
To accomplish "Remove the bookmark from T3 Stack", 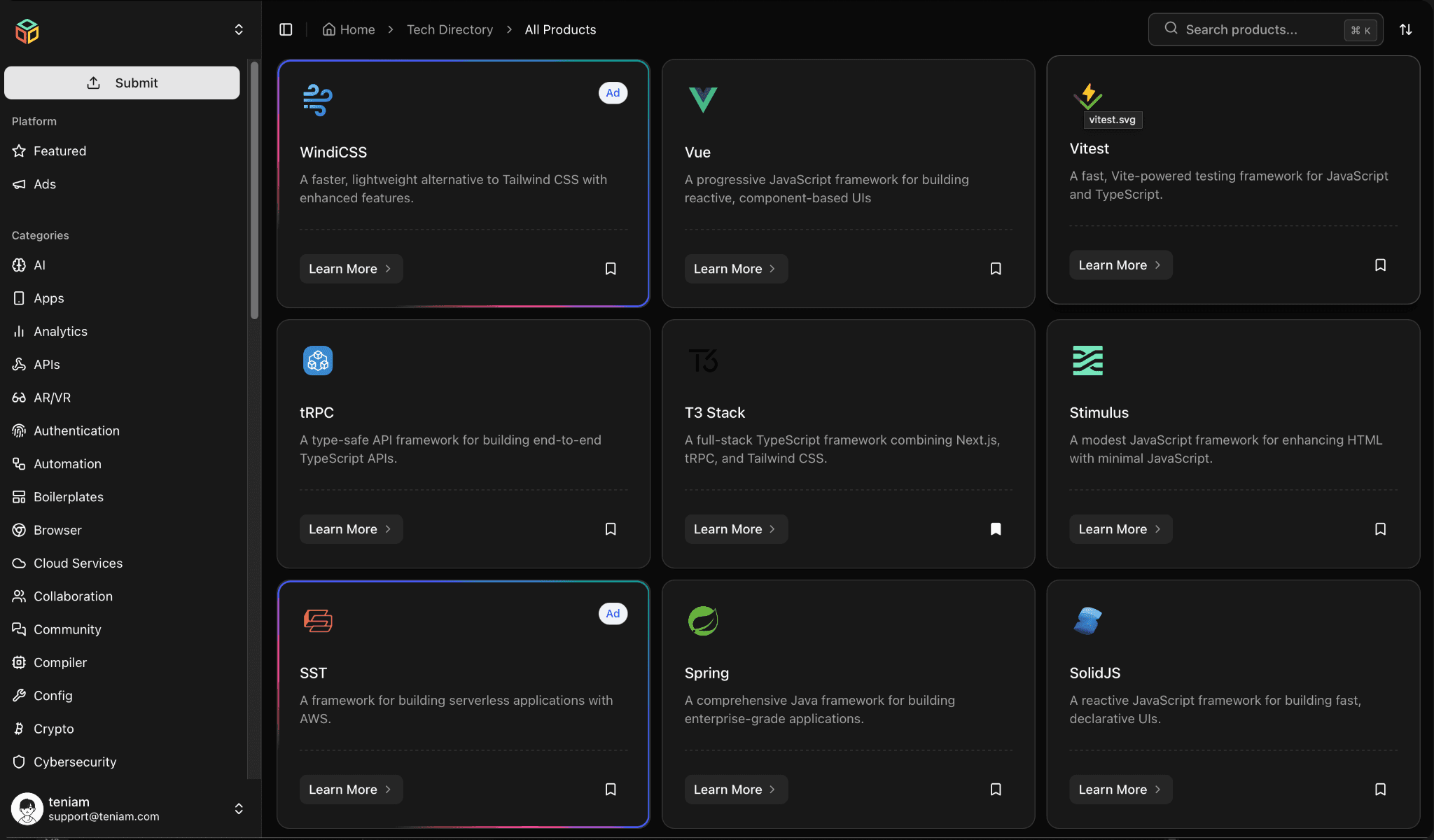I will pyautogui.click(x=996, y=528).
